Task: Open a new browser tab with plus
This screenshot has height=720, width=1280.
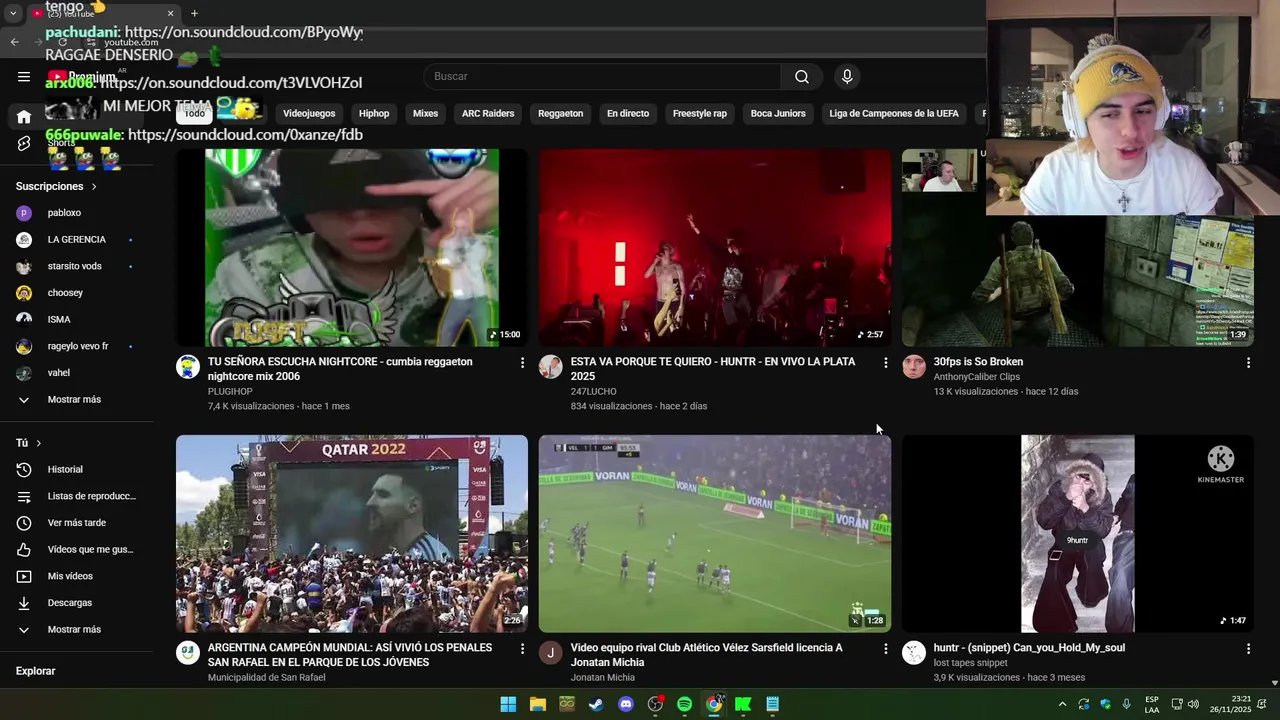Action: click(x=194, y=13)
